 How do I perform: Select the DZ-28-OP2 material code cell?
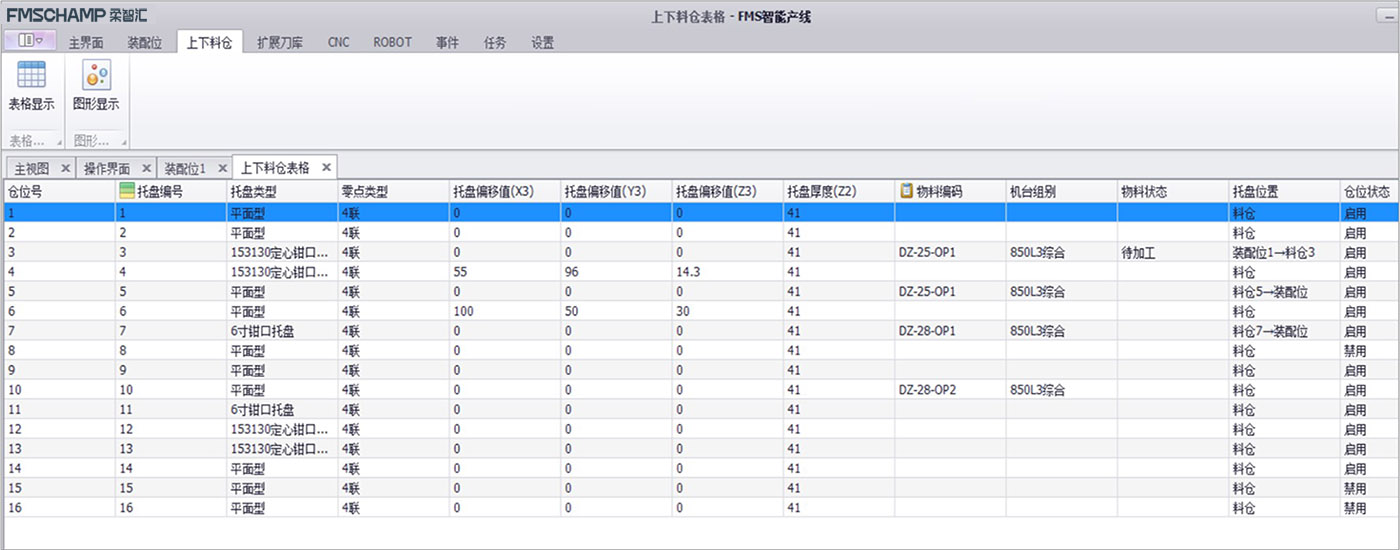[x=927, y=390]
